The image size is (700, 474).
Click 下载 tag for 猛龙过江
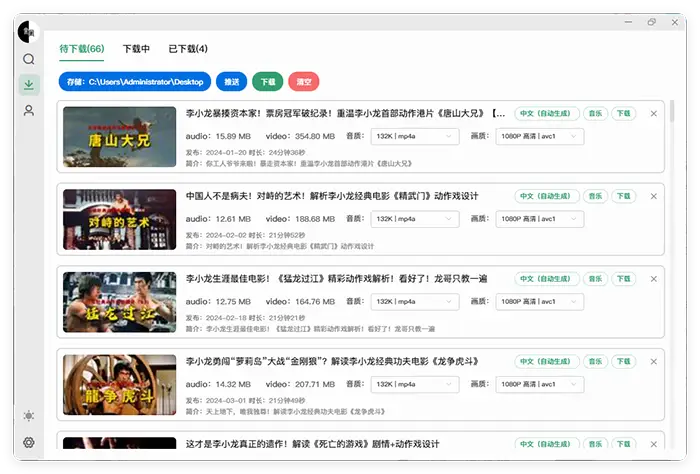[624, 279]
